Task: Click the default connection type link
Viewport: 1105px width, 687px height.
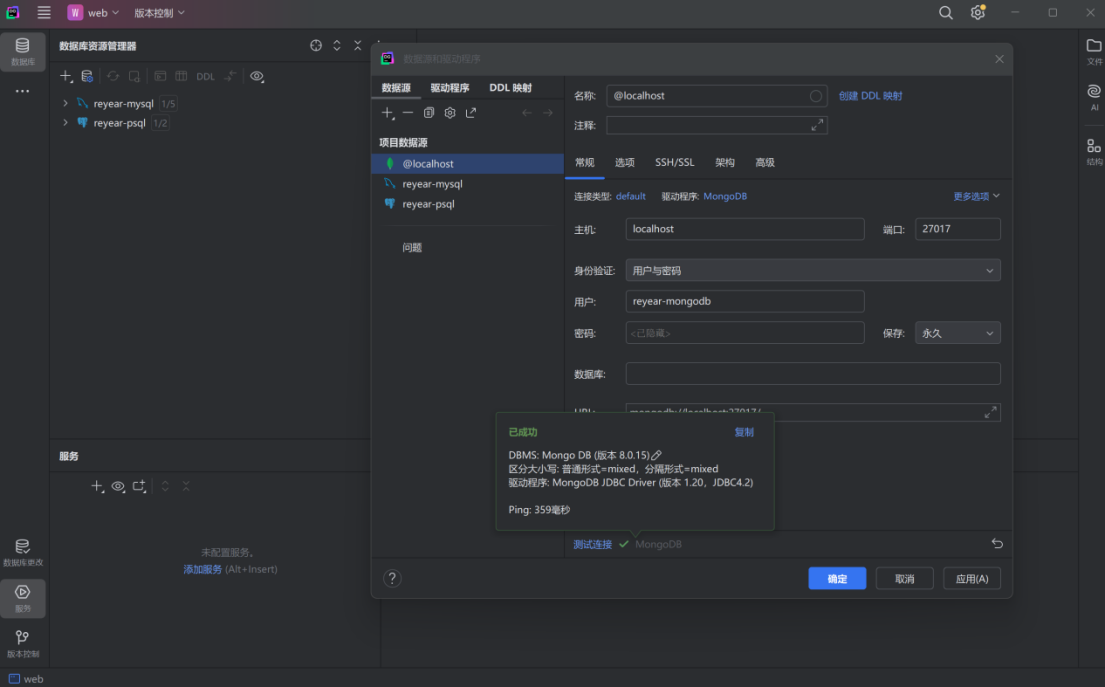Action: tap(631, 197)
